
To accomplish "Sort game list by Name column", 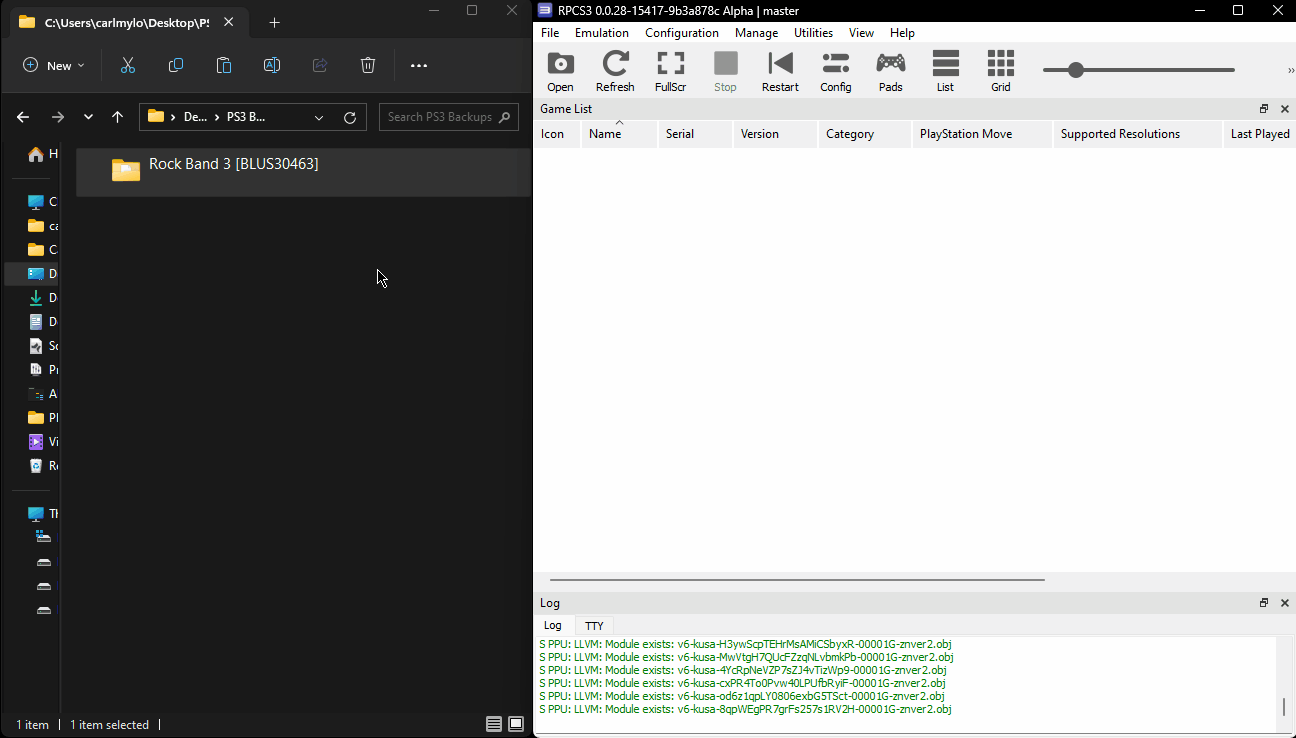I will [x=619, y=134].
